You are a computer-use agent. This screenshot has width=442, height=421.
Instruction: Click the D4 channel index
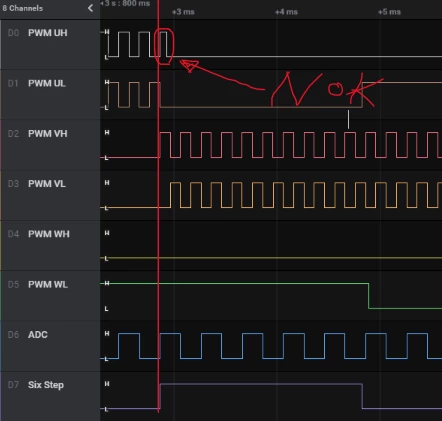coord(13,234)
